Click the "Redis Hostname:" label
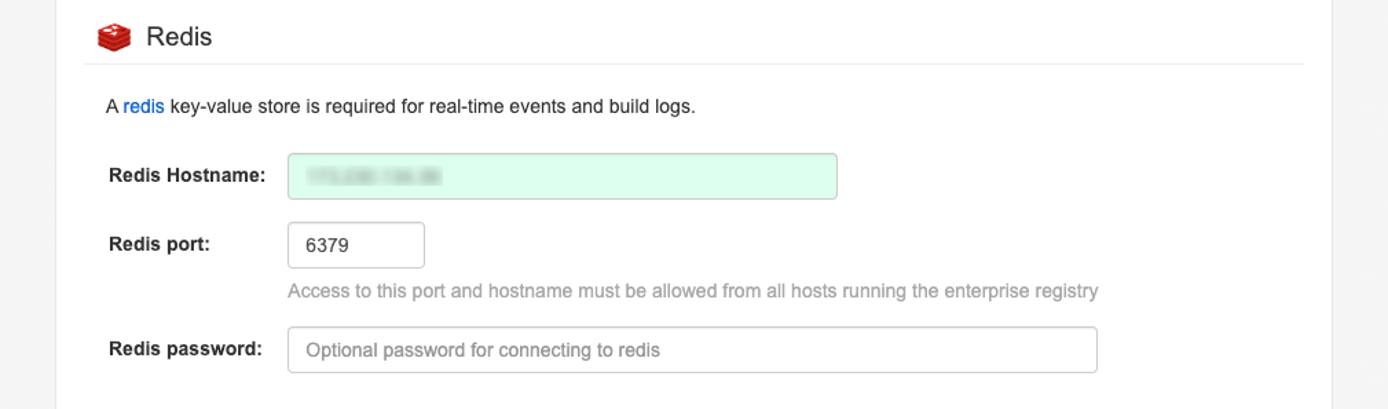The width and height of the screenshot is (1388, 409). point(187,176)
